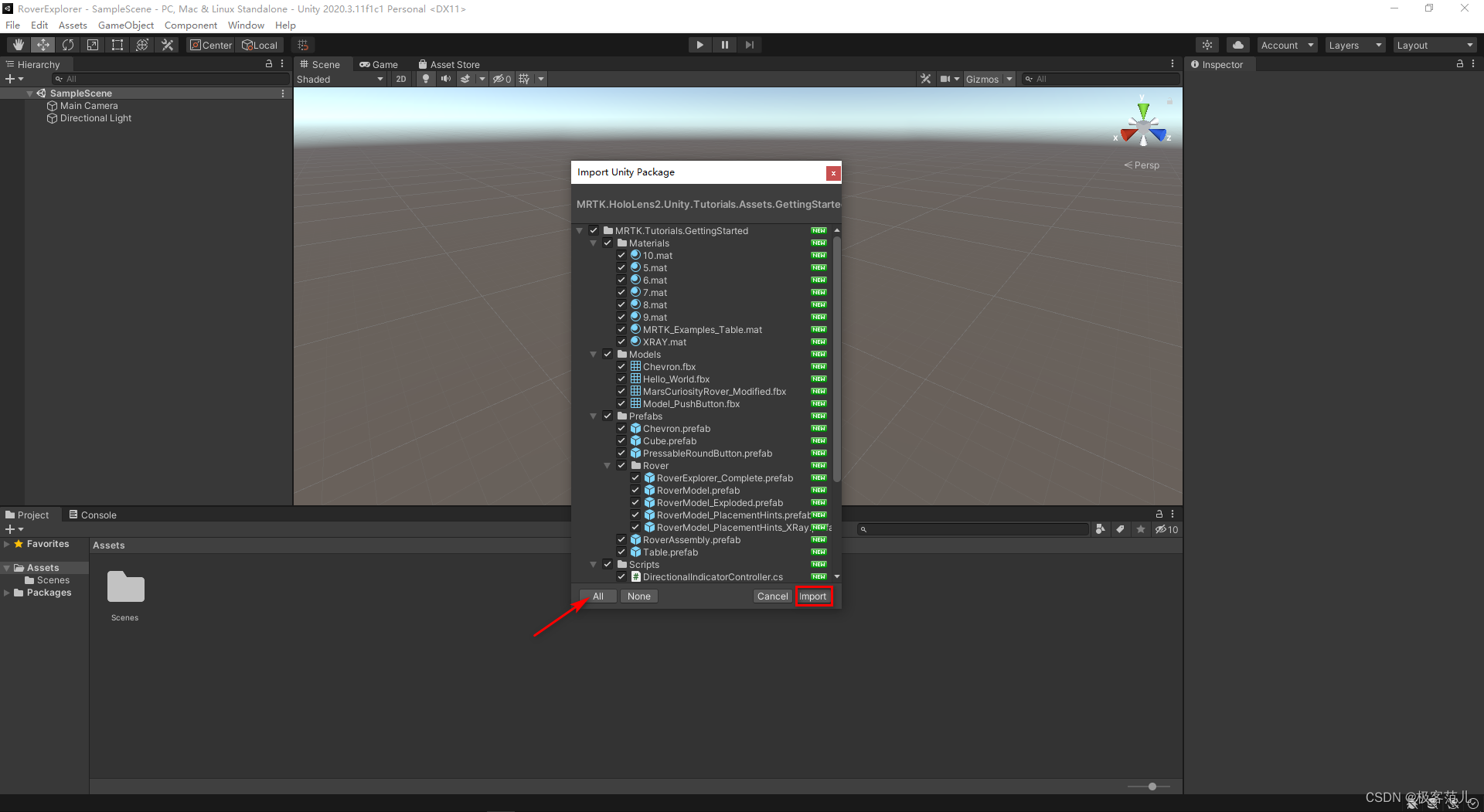Image resolution: width=1484 pixels, height=812 pixels.
Task: Uncheck 10.mat in import list
Action: tap(621, 255)
